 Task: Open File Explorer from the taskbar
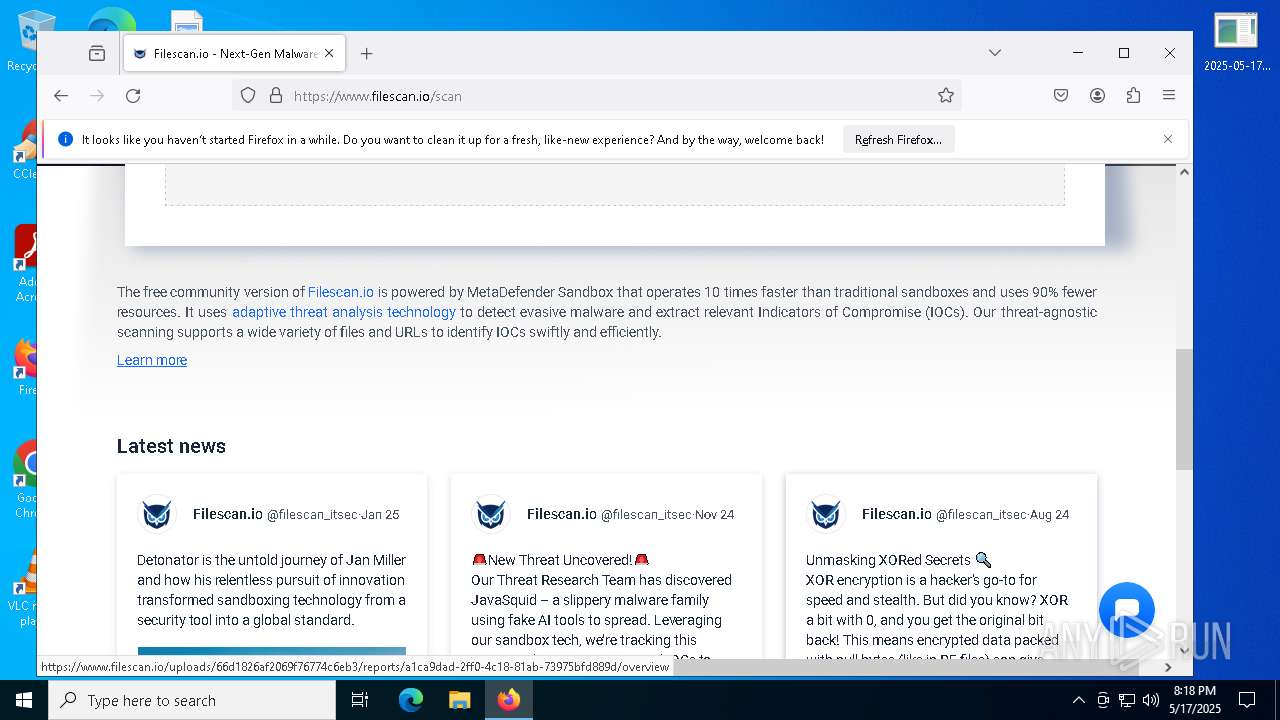[460, 700]
